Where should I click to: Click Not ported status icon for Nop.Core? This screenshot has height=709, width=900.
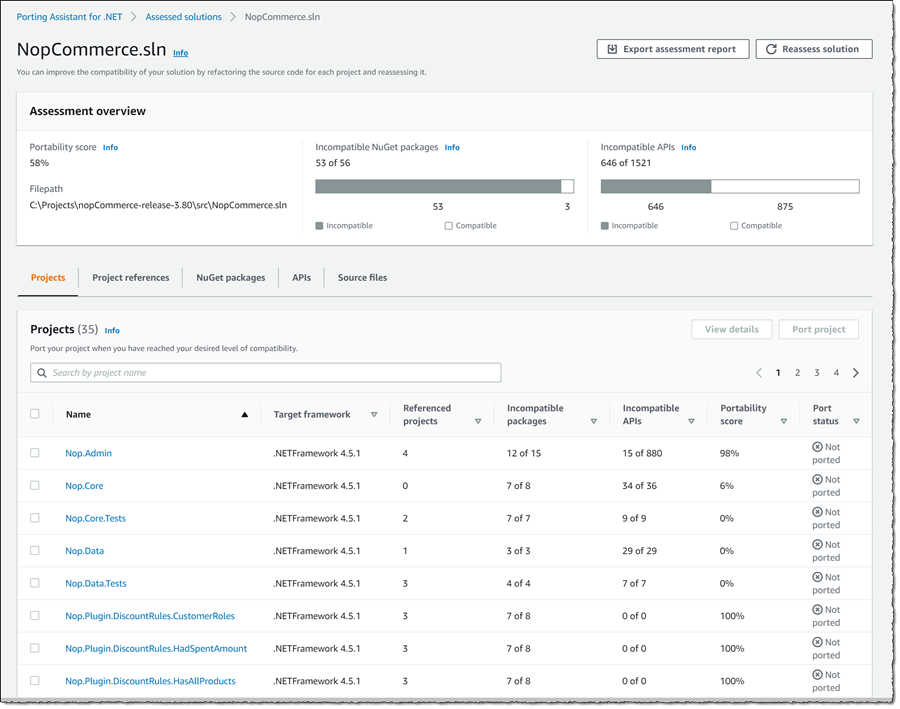click(x=817, y=479)
